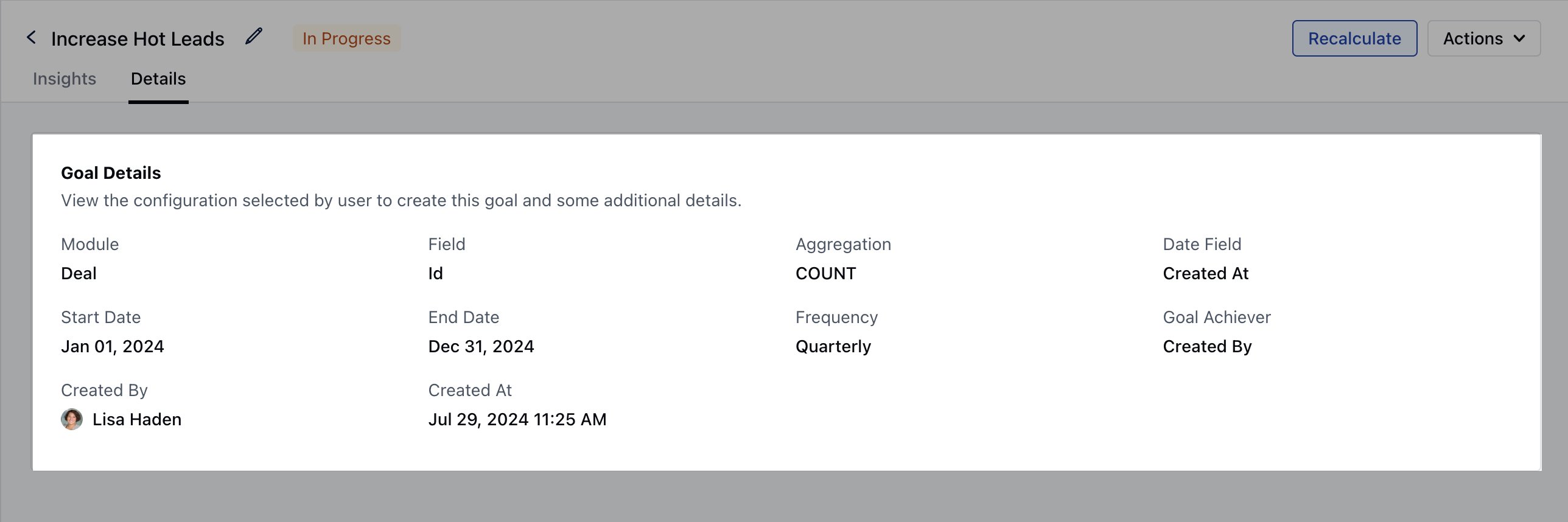This screenshot has height=522, width=1568.
Task: Click the back arrow icon
Action: click(31, 38)
